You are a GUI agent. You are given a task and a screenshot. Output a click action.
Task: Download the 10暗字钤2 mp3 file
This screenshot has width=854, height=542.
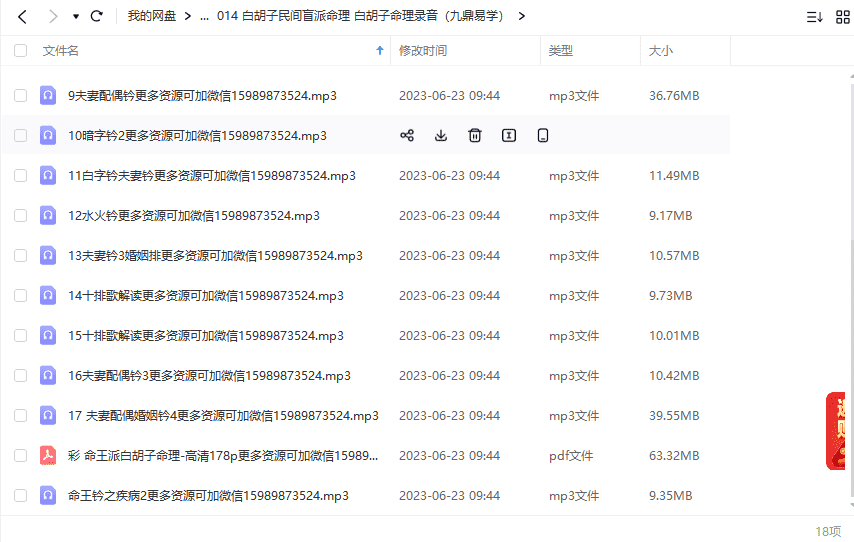pyautogui.click(x=441, y=136)
